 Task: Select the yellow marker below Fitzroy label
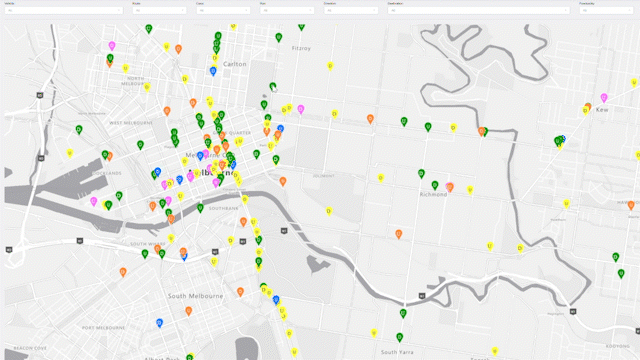point(330,66)
